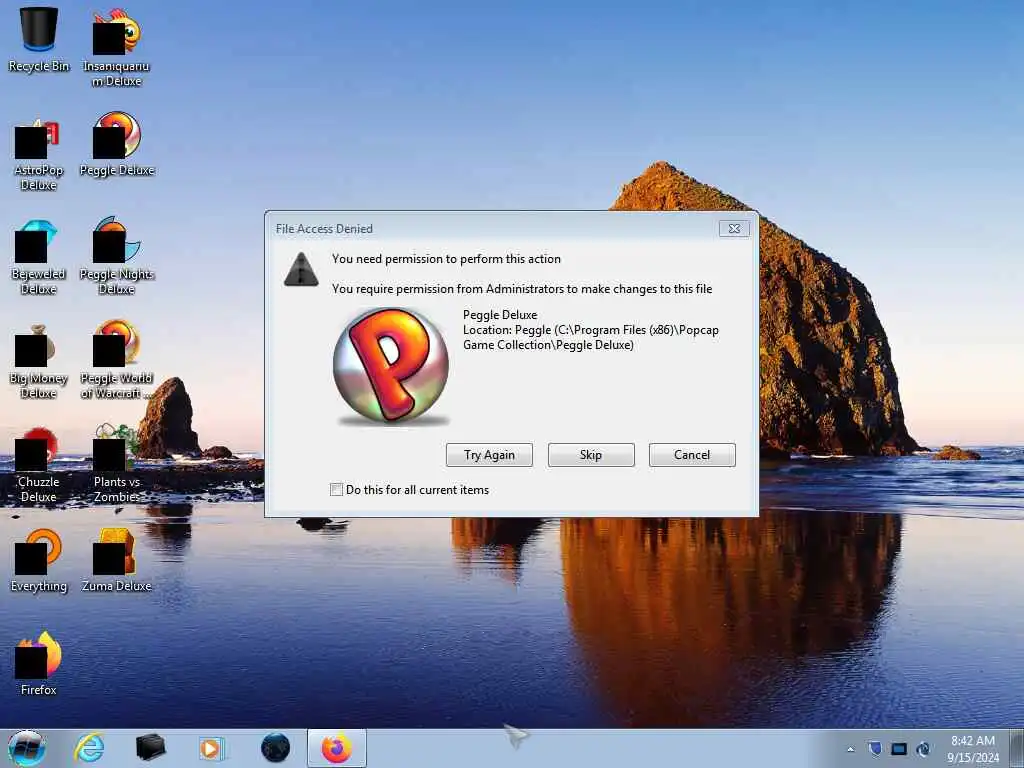Open the Recycle Bin desktop icon
The width and height of the screenshot is (1024, 768).
pos(39,39)
